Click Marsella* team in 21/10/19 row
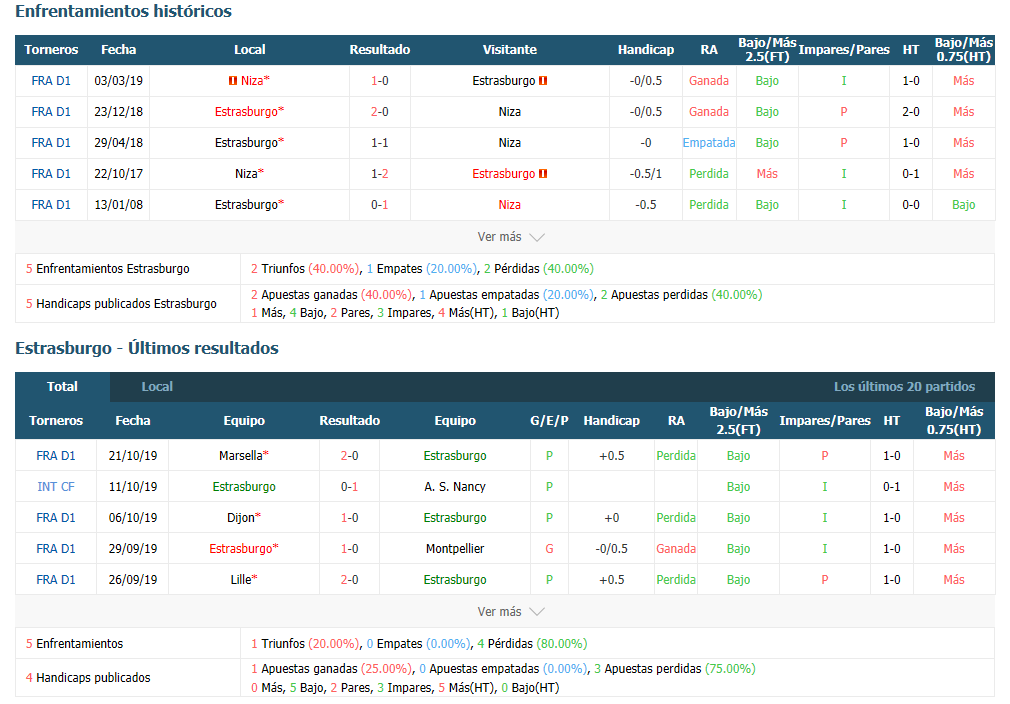 tap(243, 455)
